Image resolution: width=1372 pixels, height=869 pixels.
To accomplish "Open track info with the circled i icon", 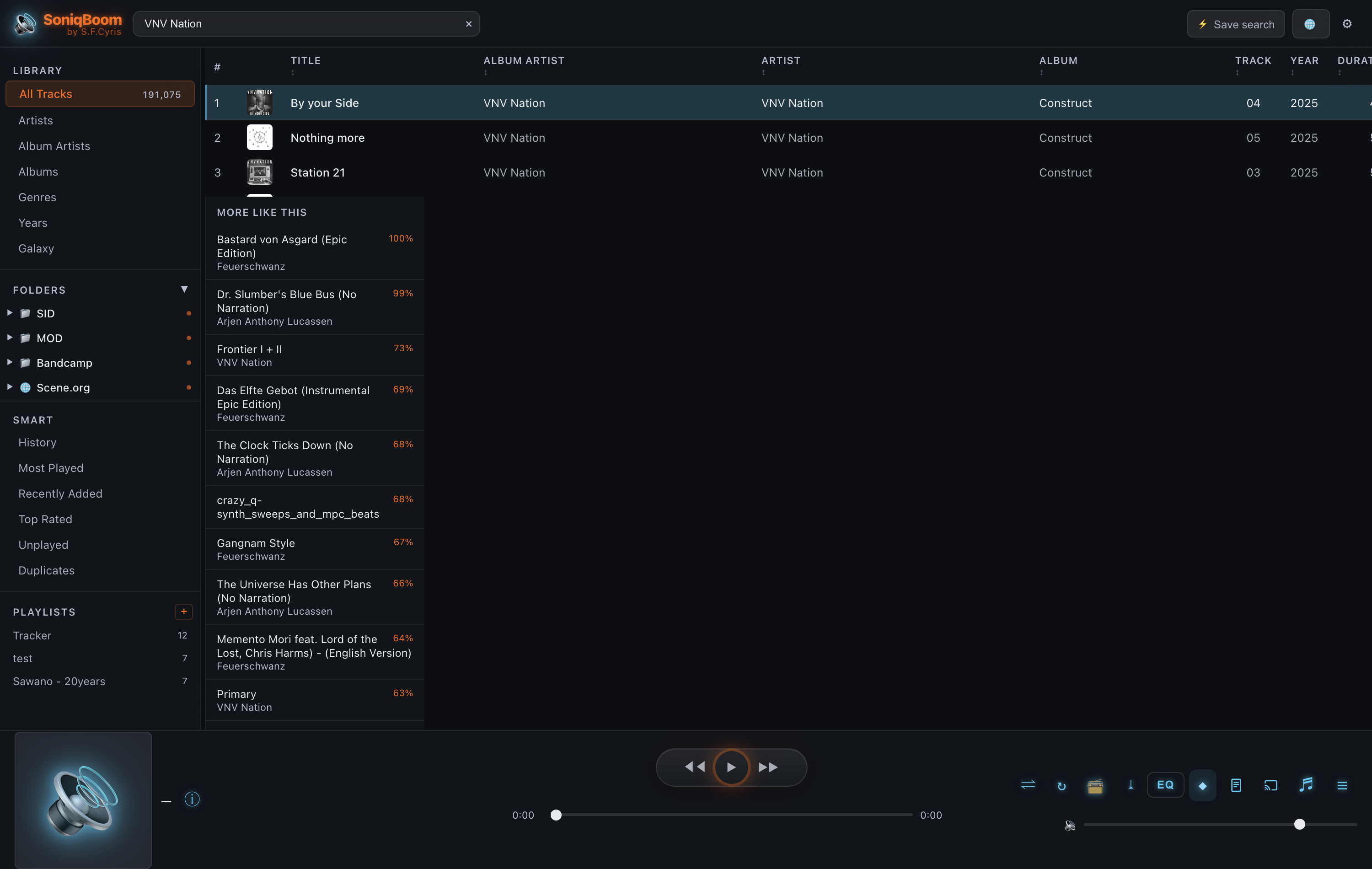I will [192, 799].
